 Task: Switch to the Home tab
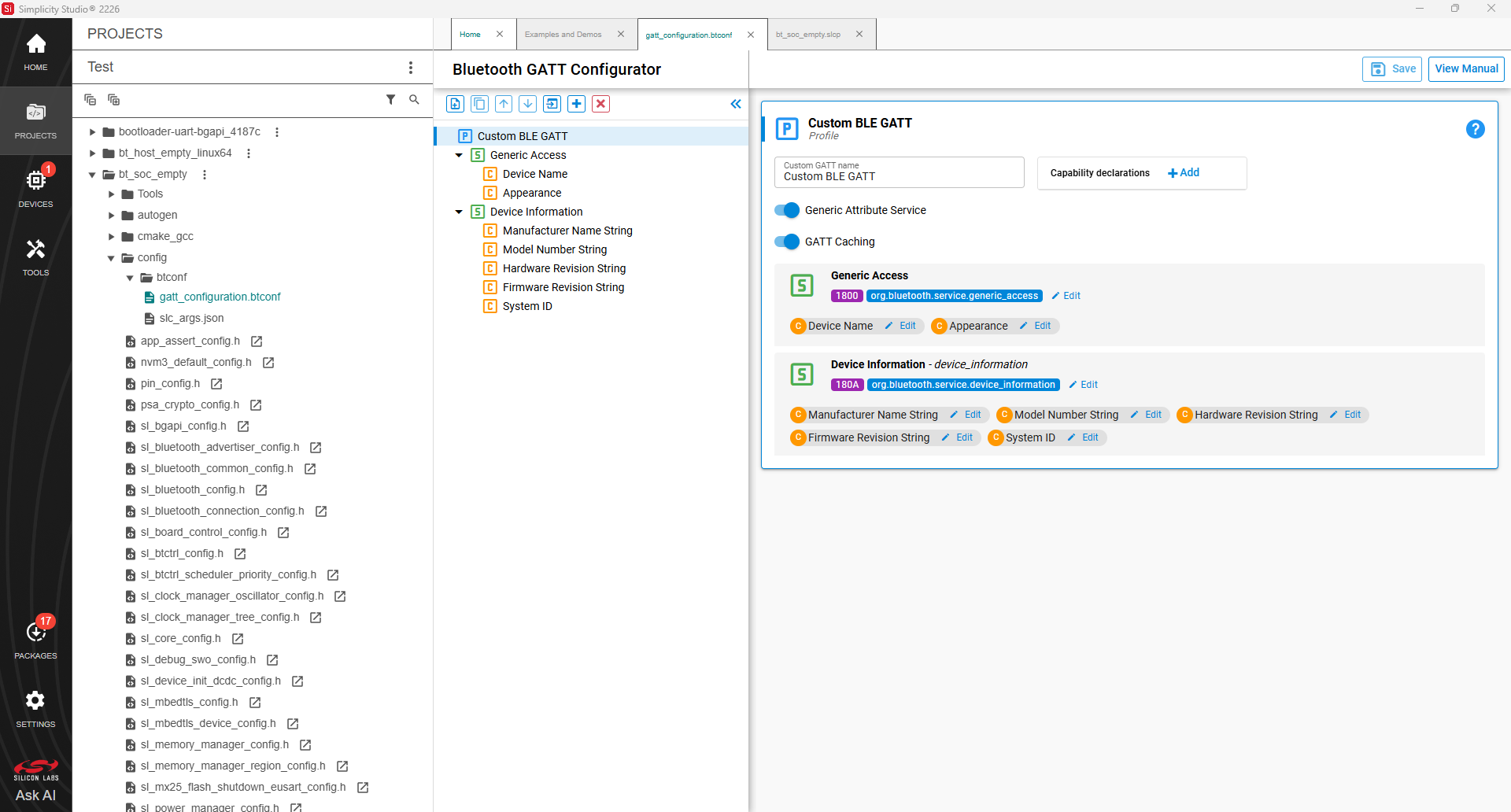[470, 35]
